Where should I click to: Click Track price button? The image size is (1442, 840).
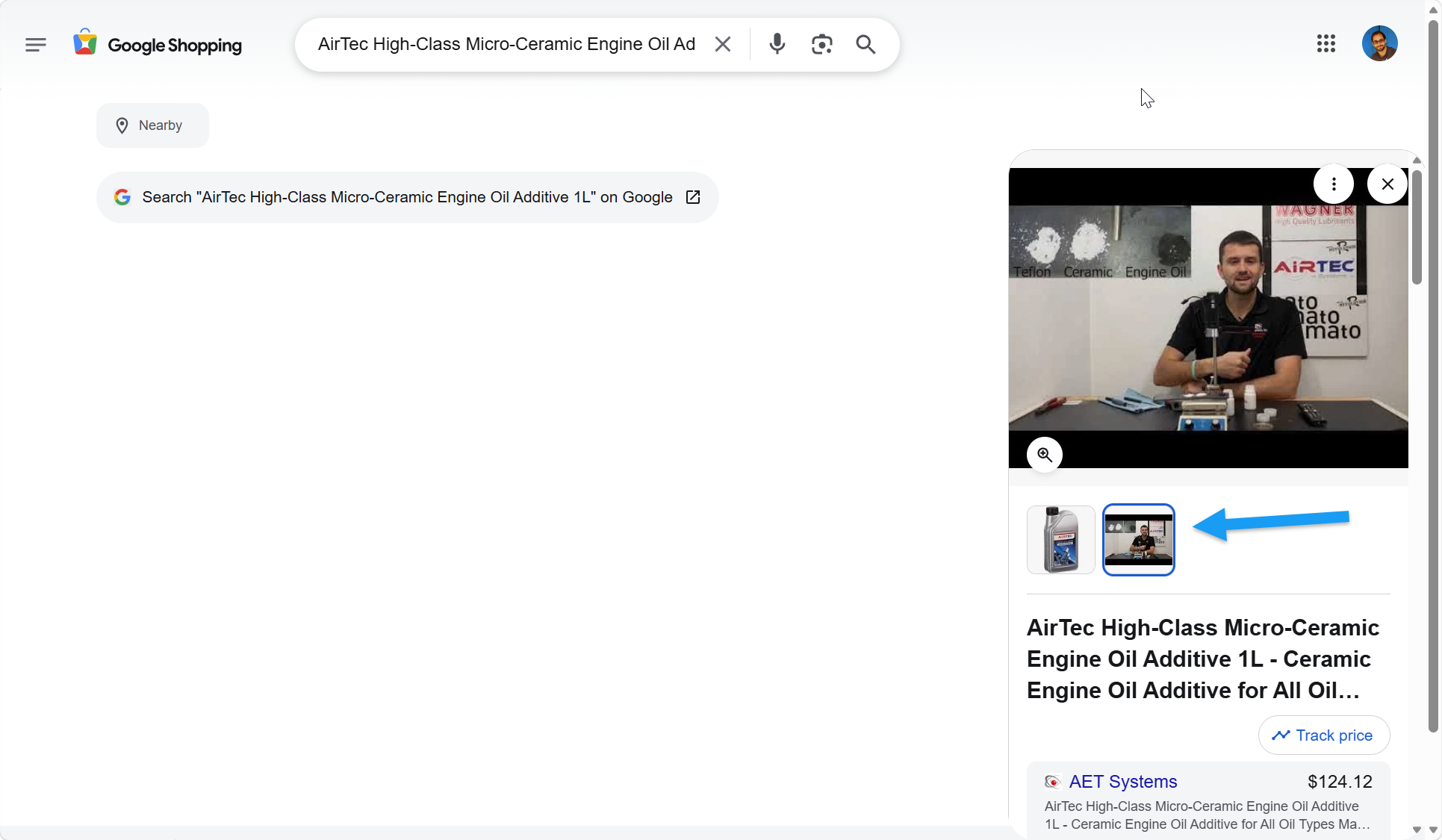(x=1323, y=735)
